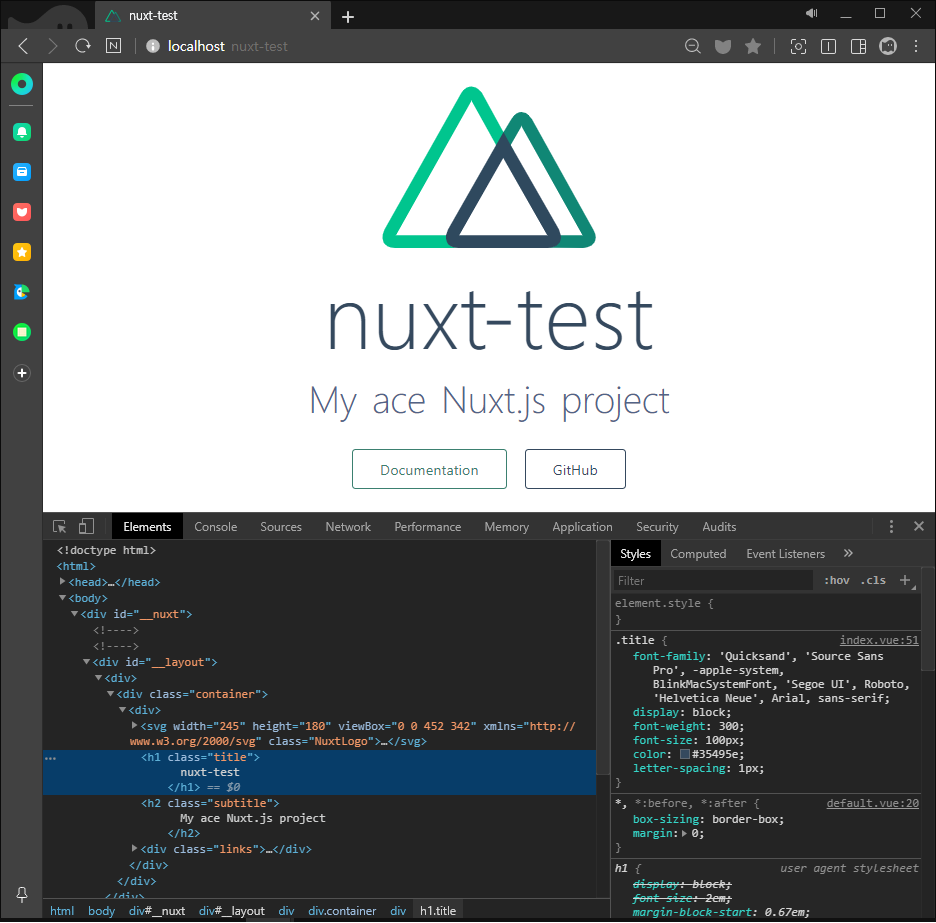The image size is (936, 923).
Task: Collapse the div class container node
Action: pos(110,694)
